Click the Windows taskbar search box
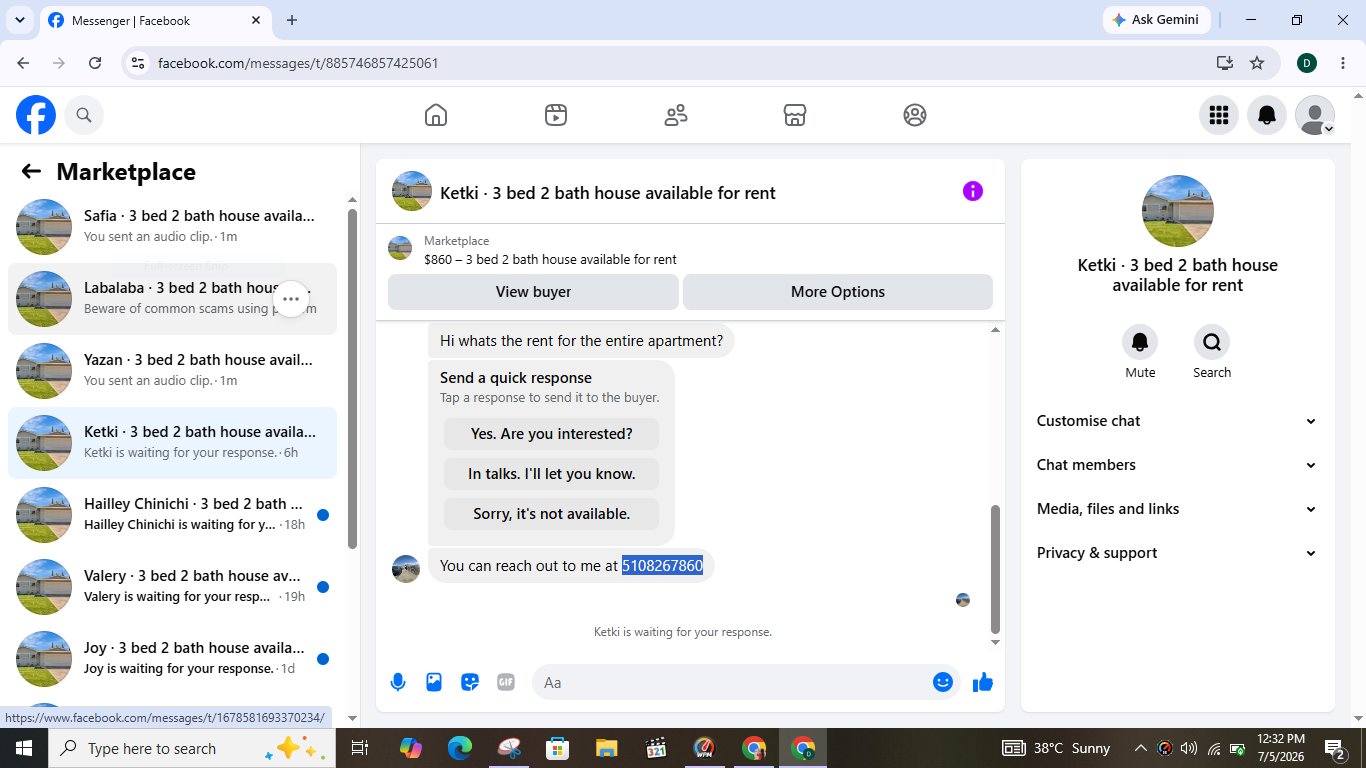 pyautogui.click(x=192, y=748)
